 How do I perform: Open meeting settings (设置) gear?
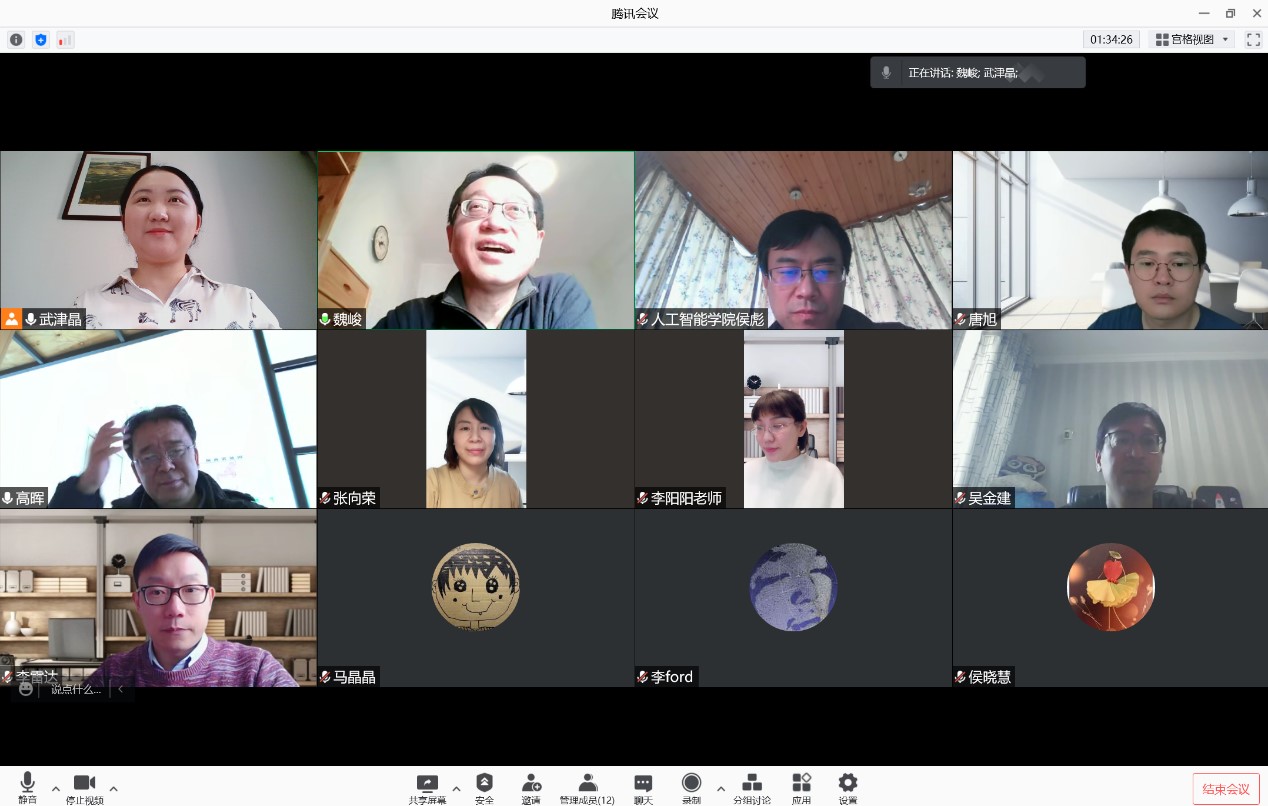(x=848, y=786)
